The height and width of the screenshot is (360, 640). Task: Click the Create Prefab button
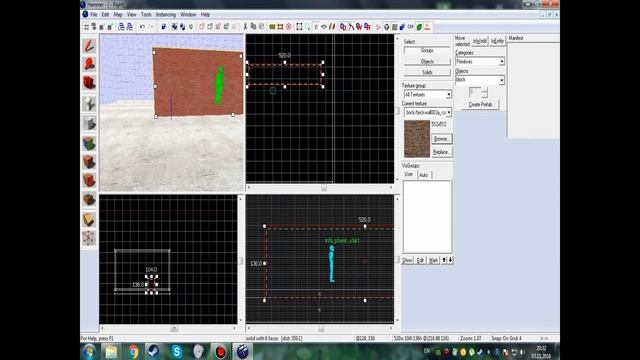480,104
